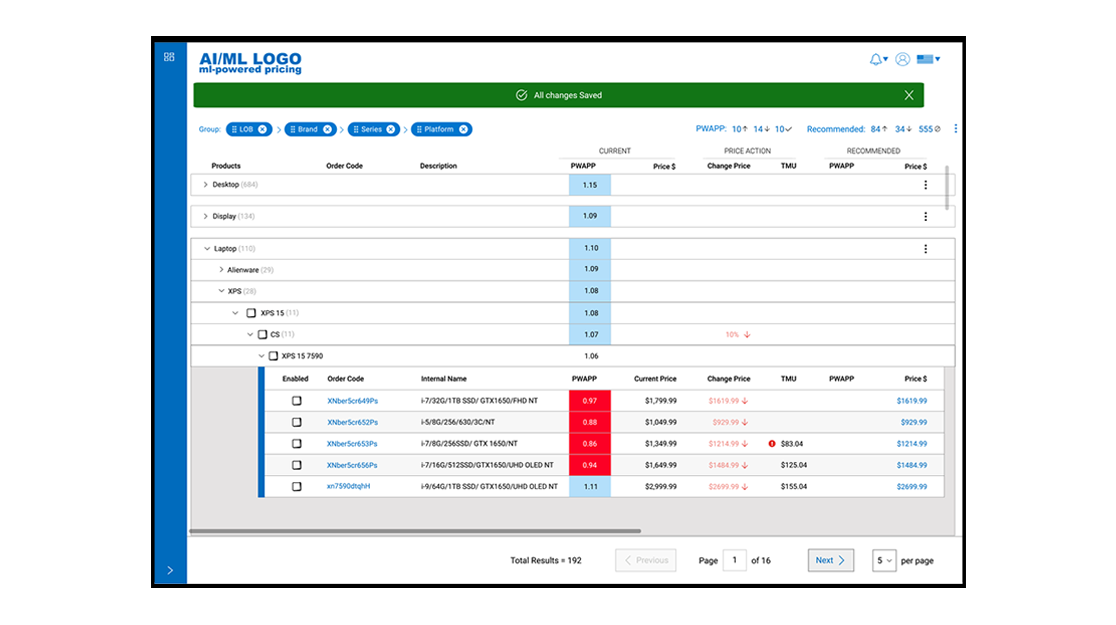The image size is (1116, 625).
Task: Open the notifications bell menu
Action: coord(878,60)
